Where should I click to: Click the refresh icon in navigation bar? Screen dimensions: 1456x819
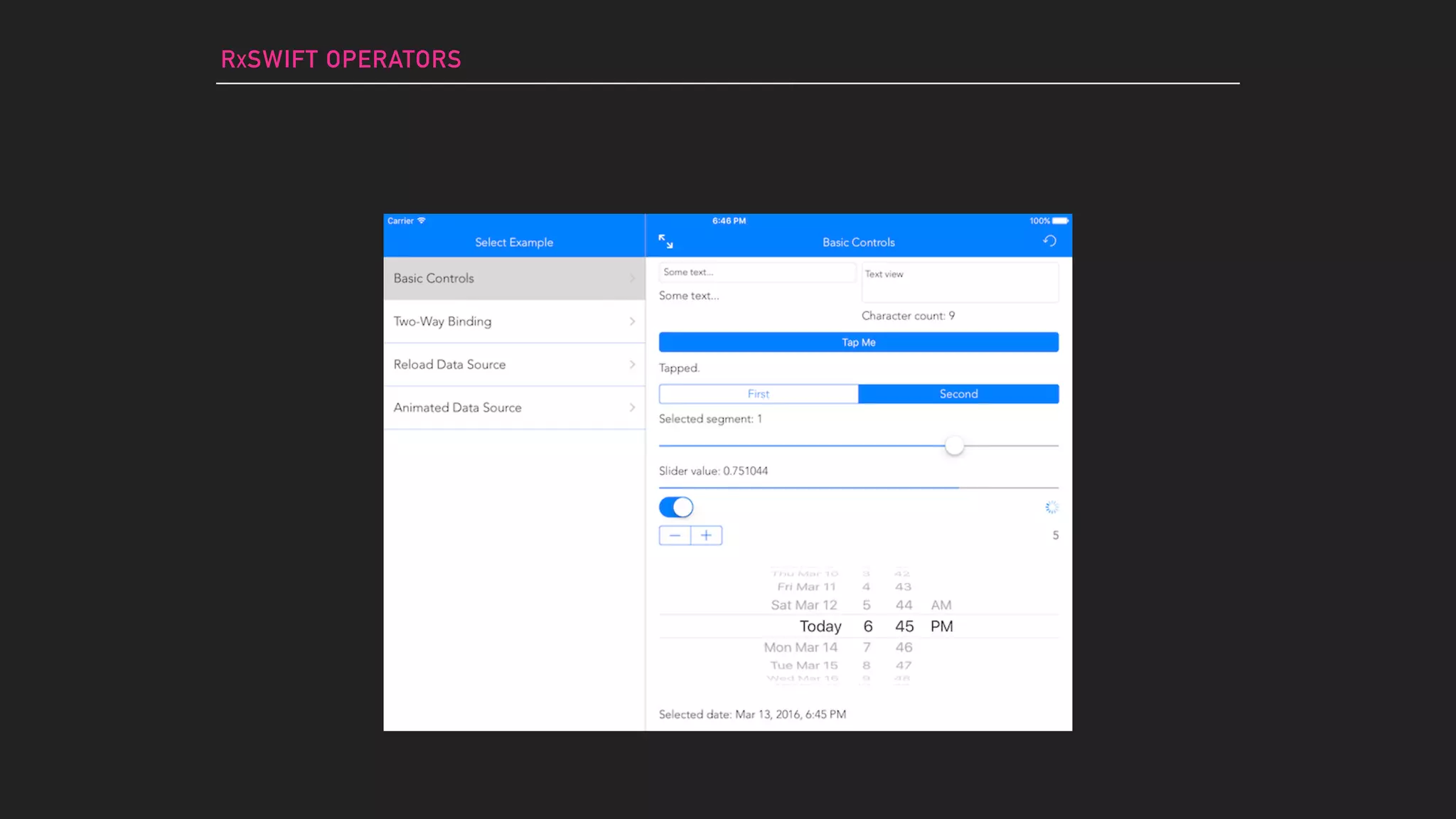coord(1049,241)
